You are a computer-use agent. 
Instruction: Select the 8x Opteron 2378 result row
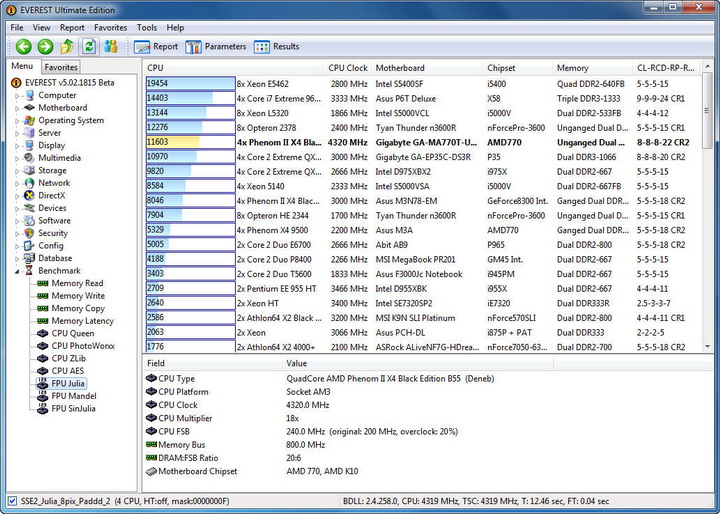(x=422, y=128)
